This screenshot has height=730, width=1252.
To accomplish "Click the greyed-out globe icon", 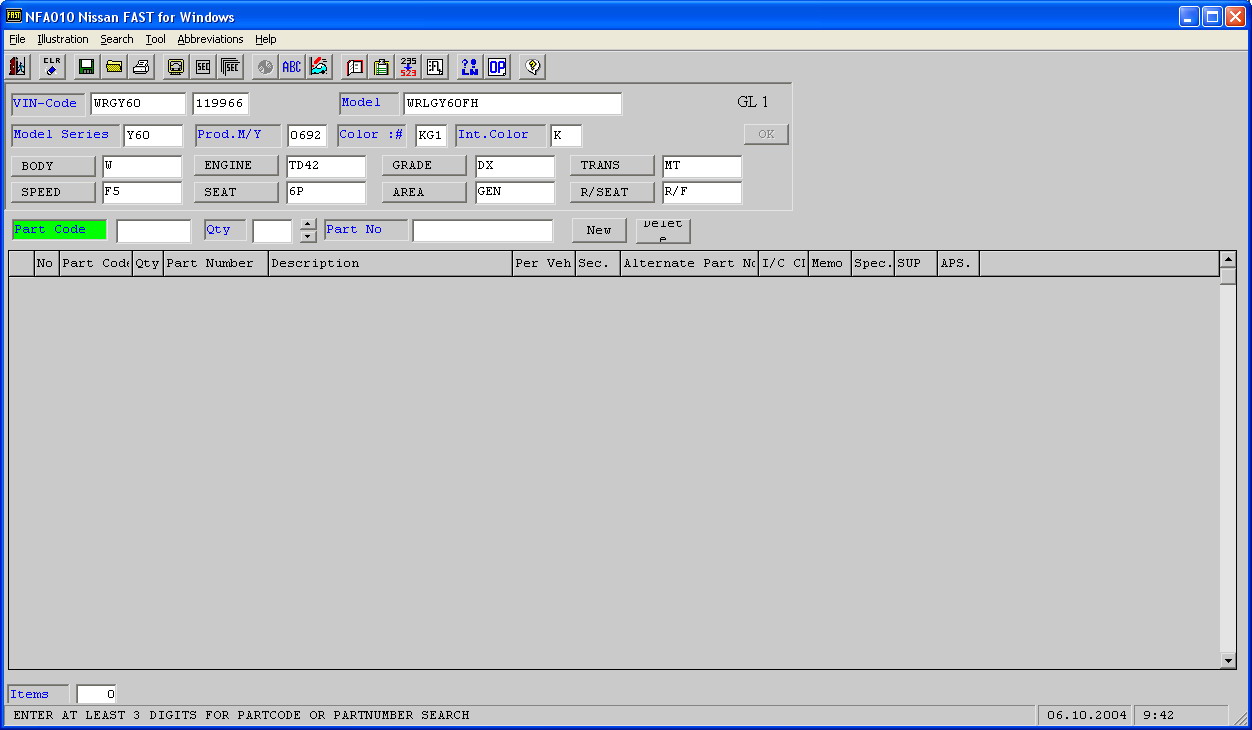I will click(264, 67).
